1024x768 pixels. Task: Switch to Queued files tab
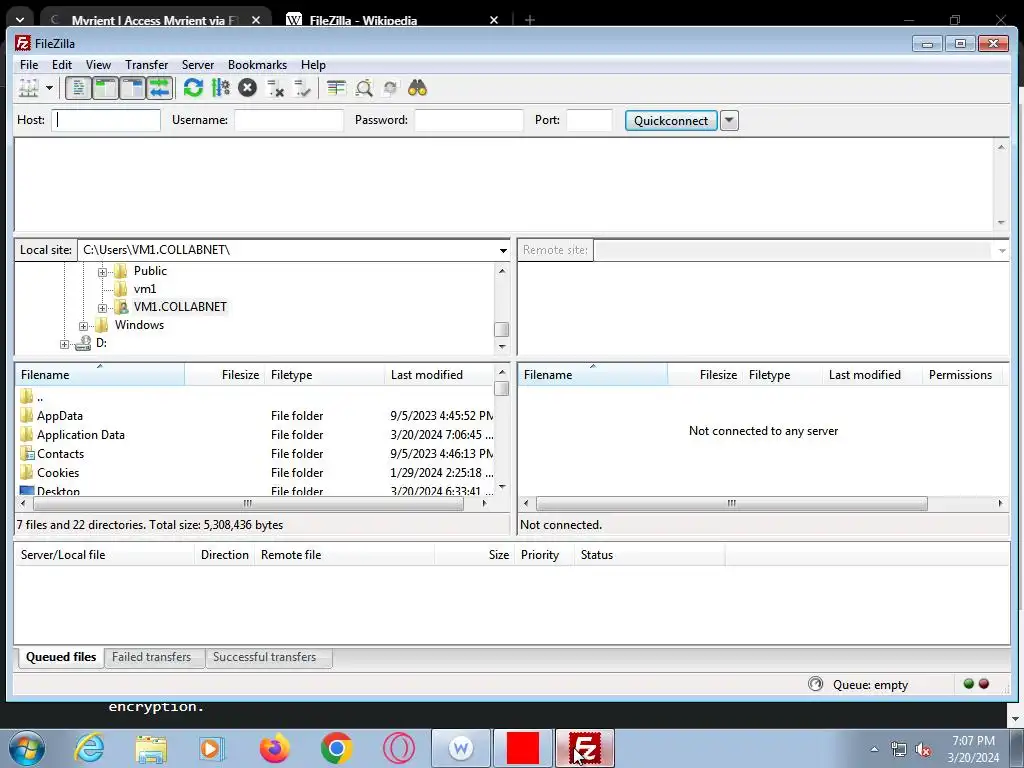pos(61,657)
